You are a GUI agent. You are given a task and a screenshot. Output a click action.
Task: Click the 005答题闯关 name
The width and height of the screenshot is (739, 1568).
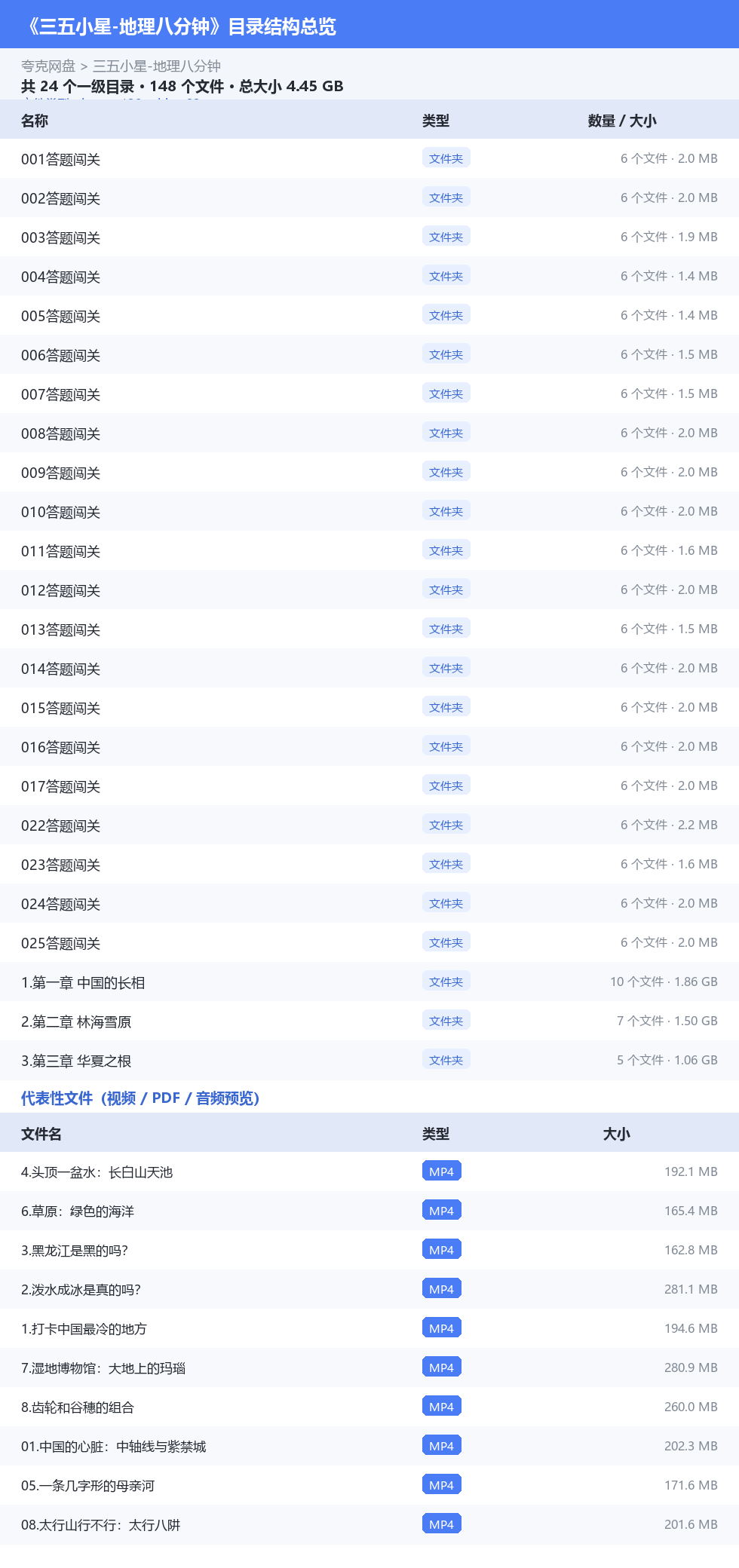click(60, 316)
